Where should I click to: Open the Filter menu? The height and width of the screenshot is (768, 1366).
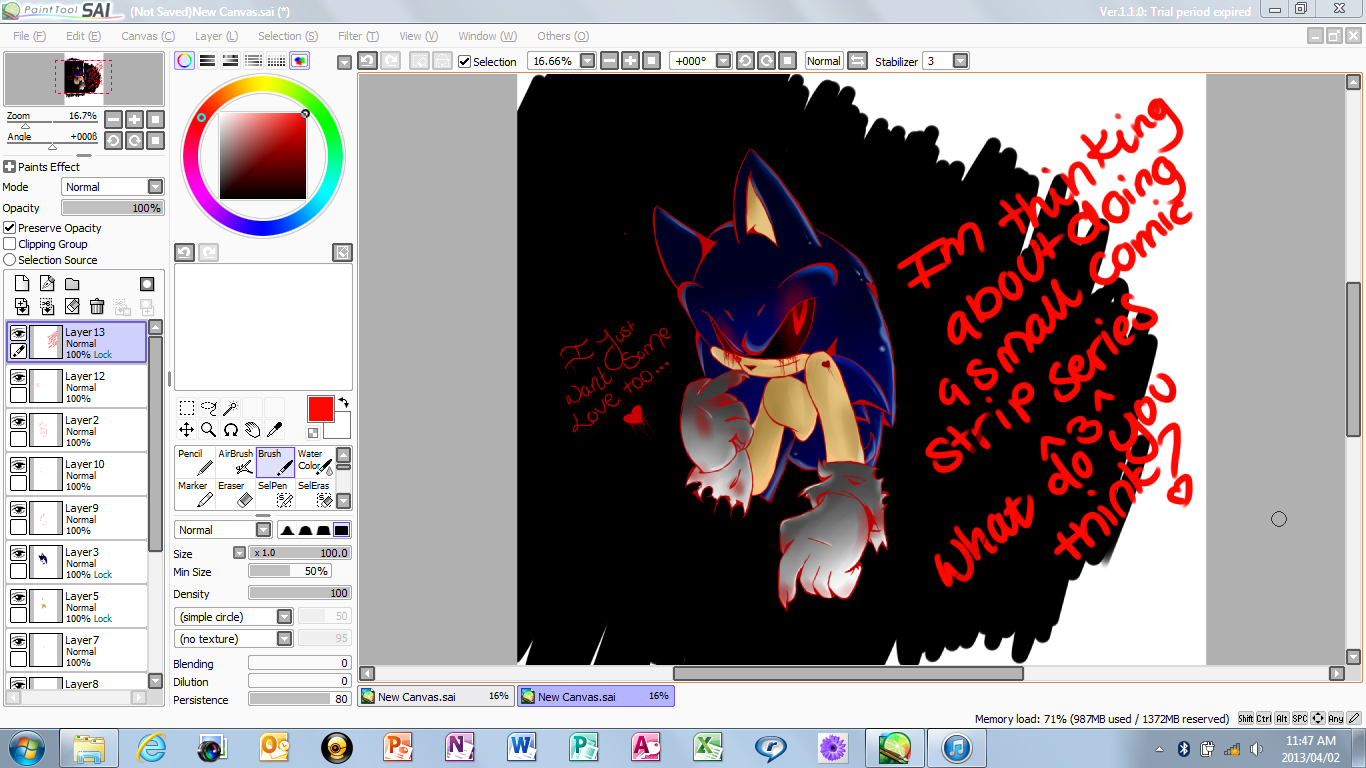coord(358,36)
